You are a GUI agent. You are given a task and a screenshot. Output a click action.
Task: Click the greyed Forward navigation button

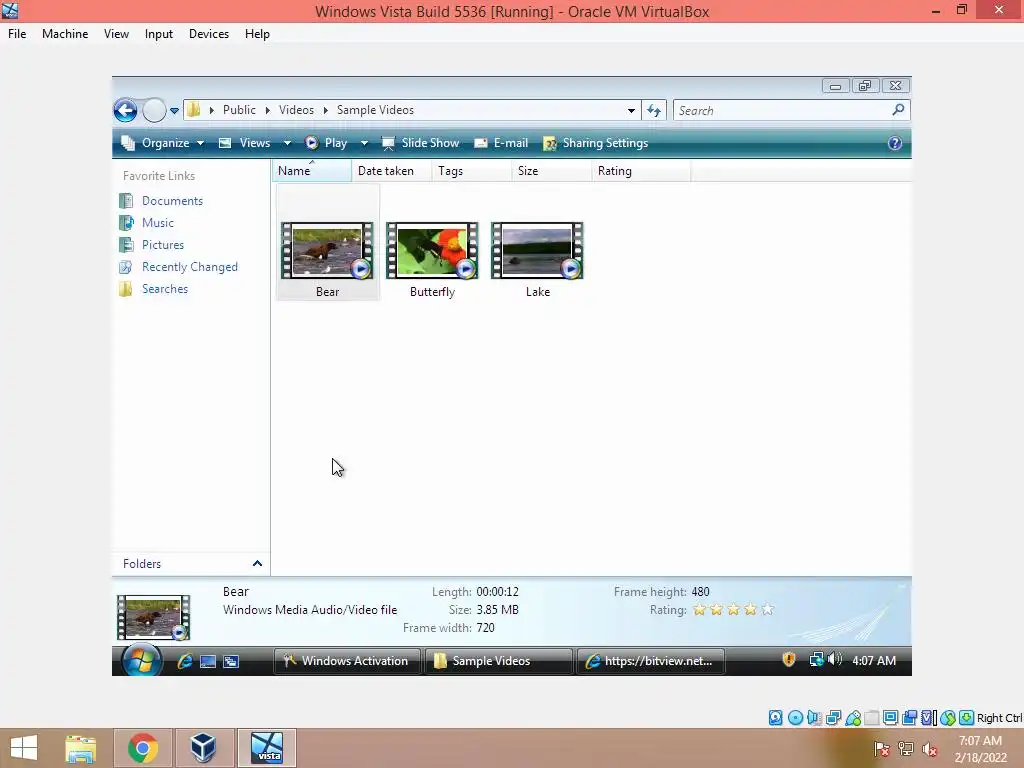click(x=154, y=110)
